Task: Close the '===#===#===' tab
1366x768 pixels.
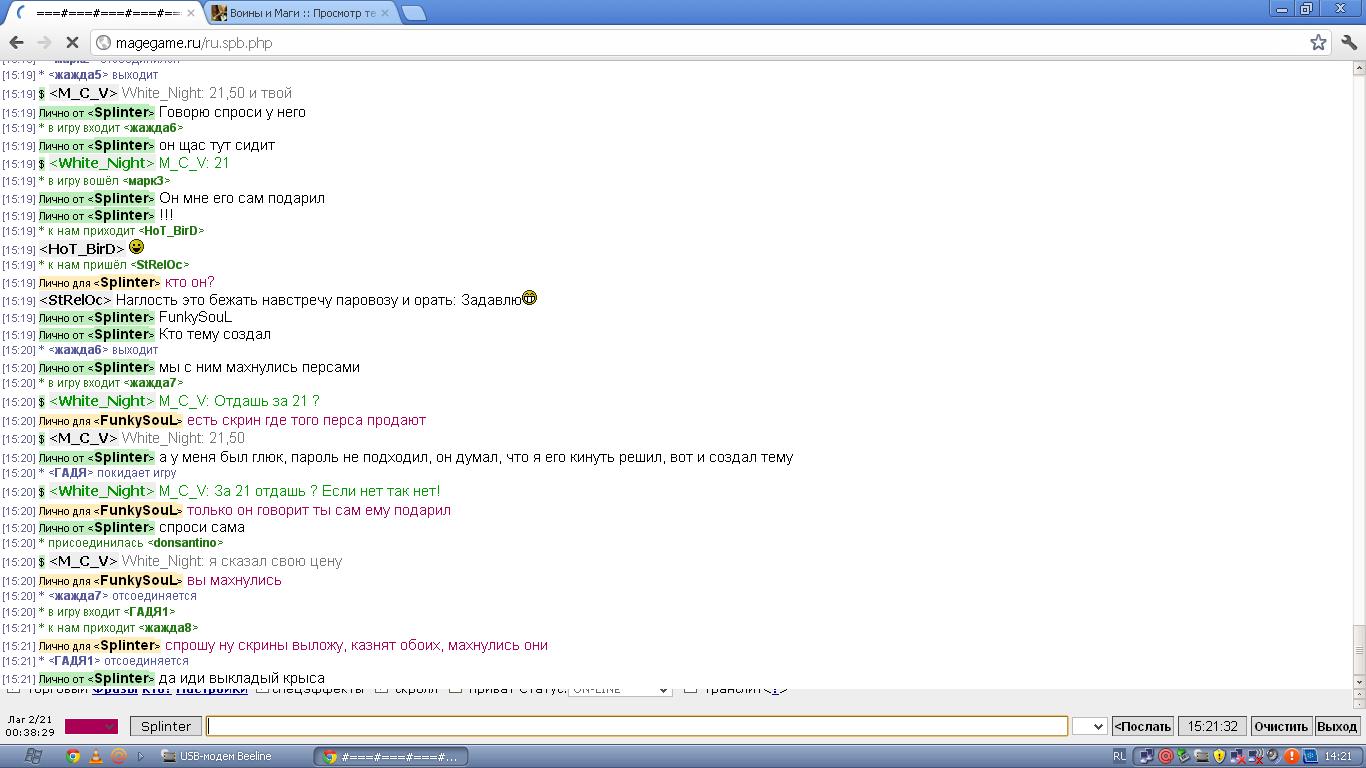Action: (x=190, y=13)
